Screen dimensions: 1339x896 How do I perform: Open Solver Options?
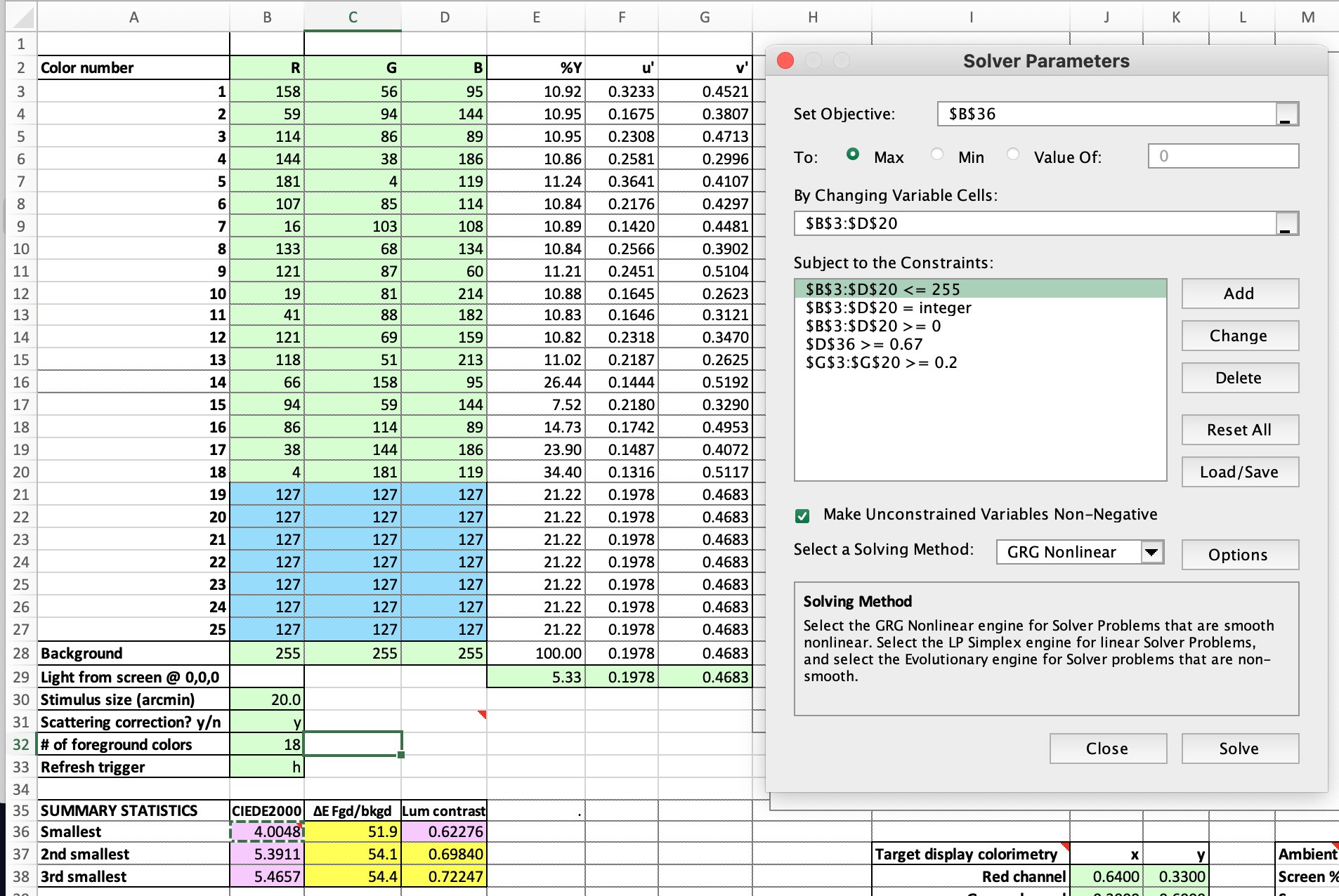pos(1239,555)
